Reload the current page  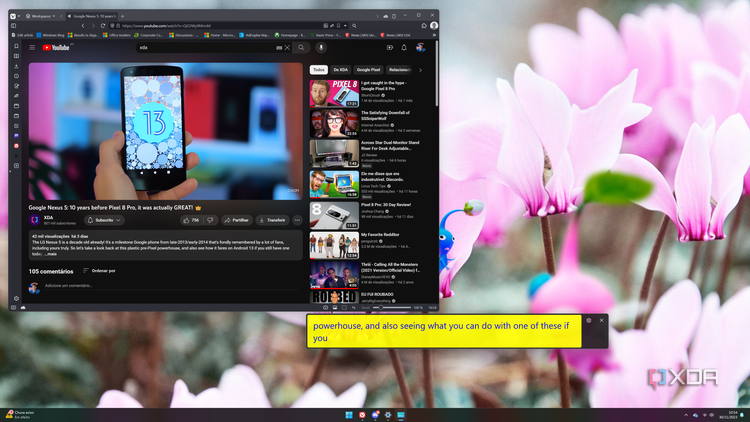tap(103, 26)
